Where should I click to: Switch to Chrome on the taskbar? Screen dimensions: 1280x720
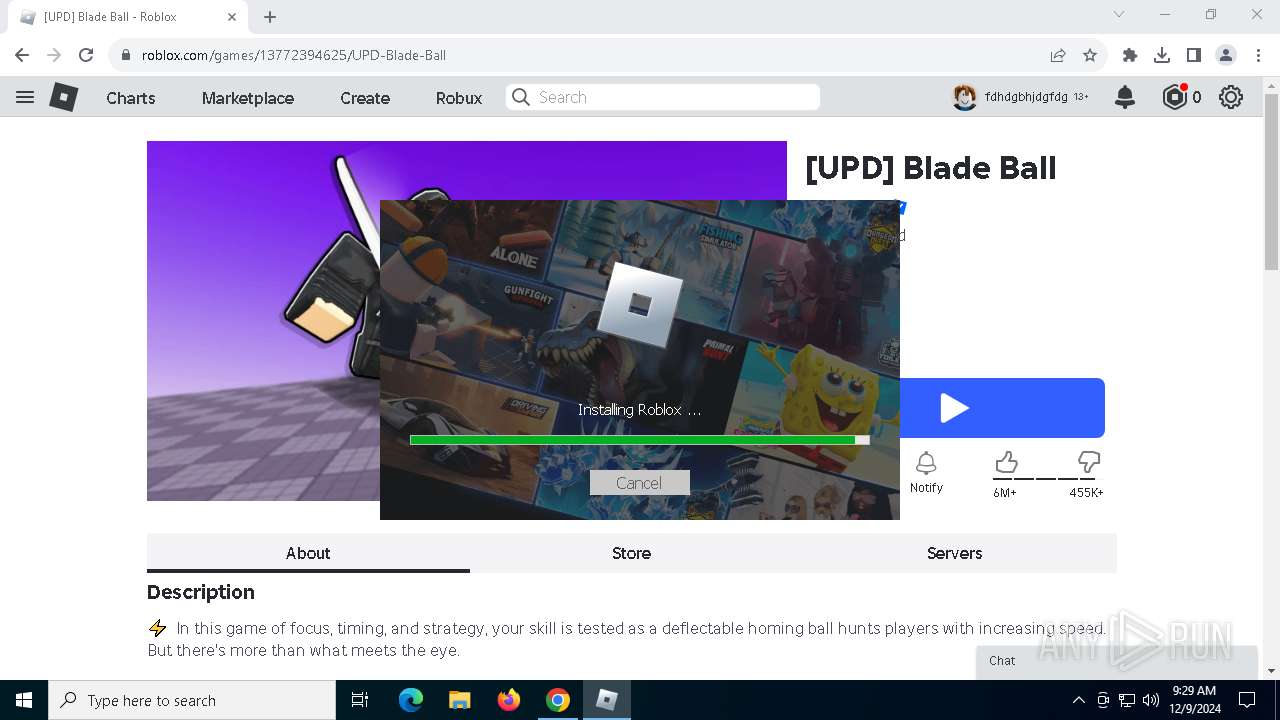[x=558, y=700]
